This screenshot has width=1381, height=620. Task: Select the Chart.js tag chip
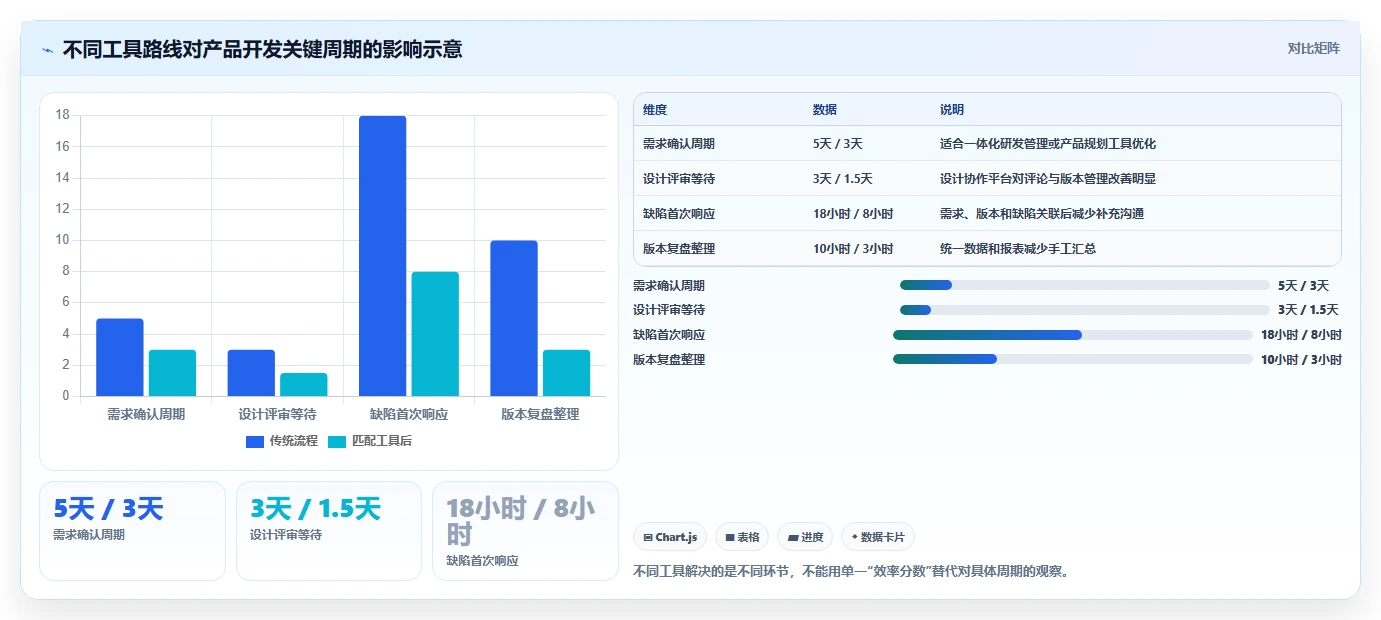click(x=670, y=537)
